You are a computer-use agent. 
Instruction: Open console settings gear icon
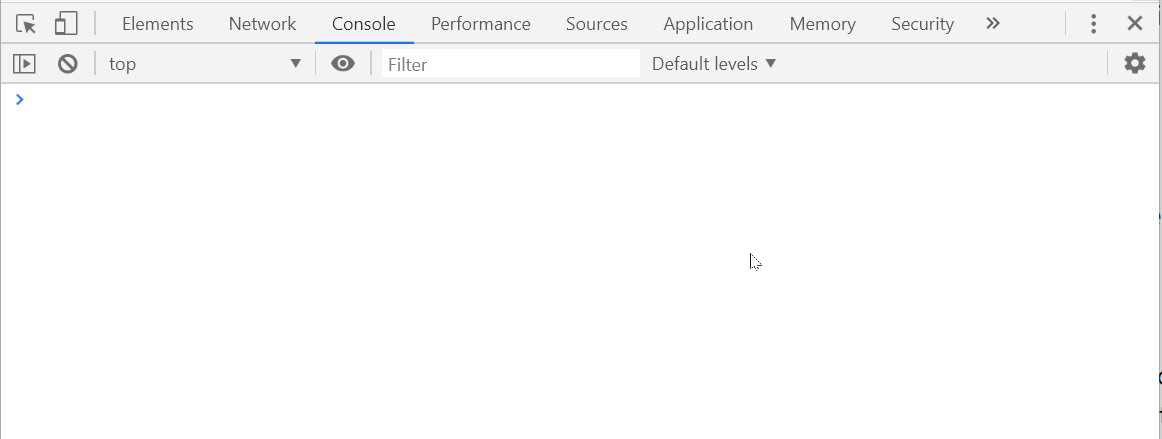coord(1135,64)
